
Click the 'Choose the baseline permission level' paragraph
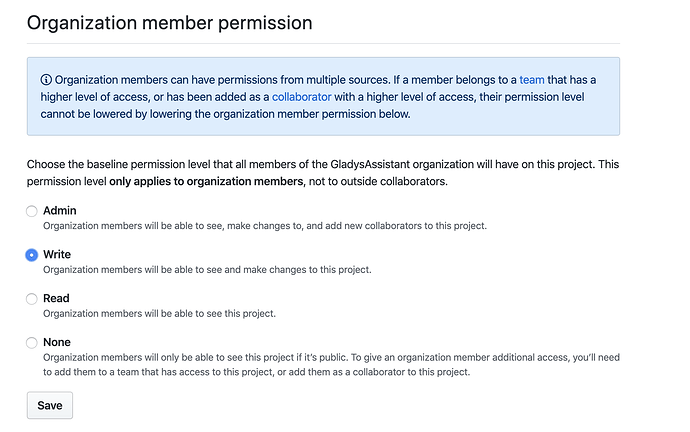coord(323,173)
